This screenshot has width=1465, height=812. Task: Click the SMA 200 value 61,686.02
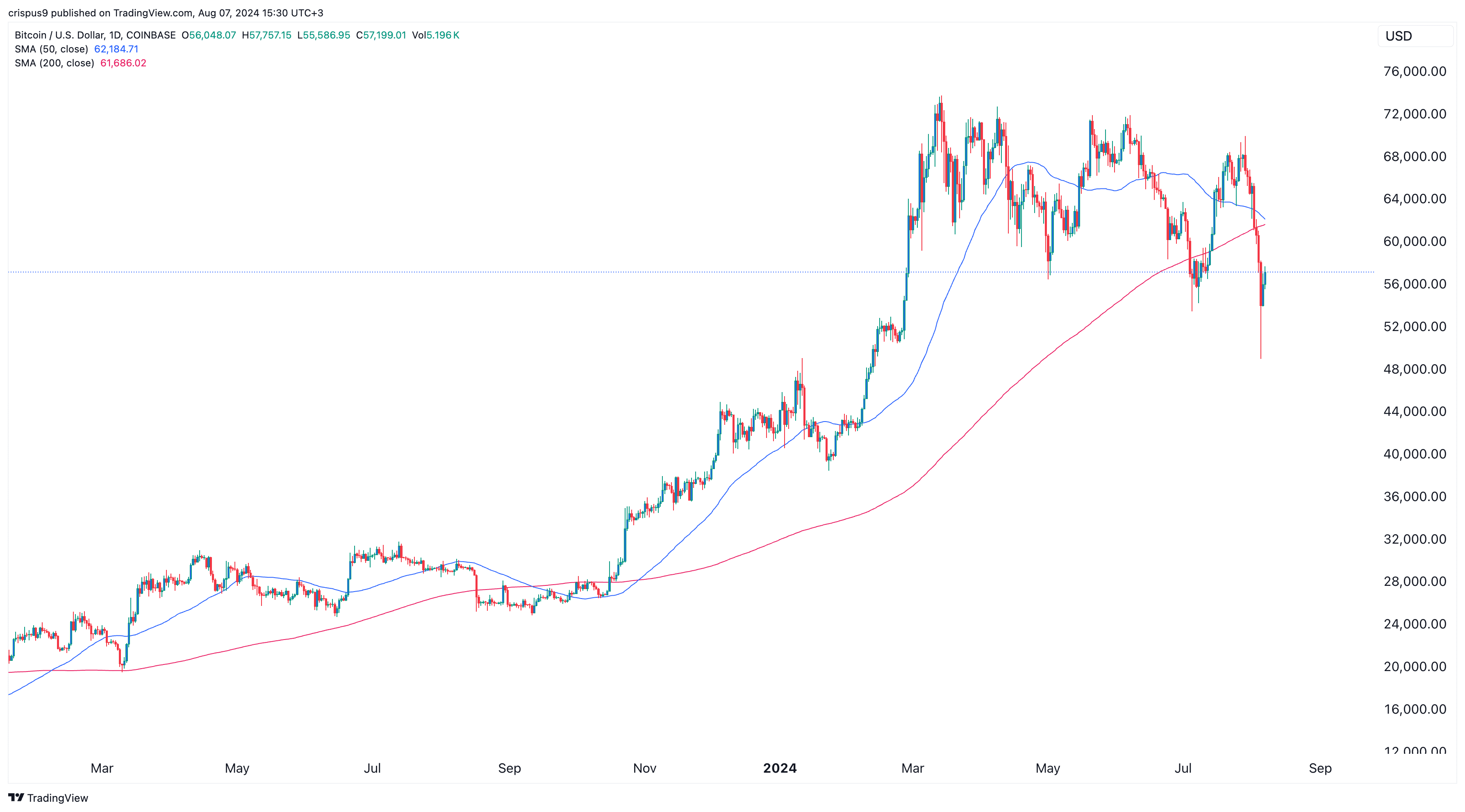coord(123,63)
